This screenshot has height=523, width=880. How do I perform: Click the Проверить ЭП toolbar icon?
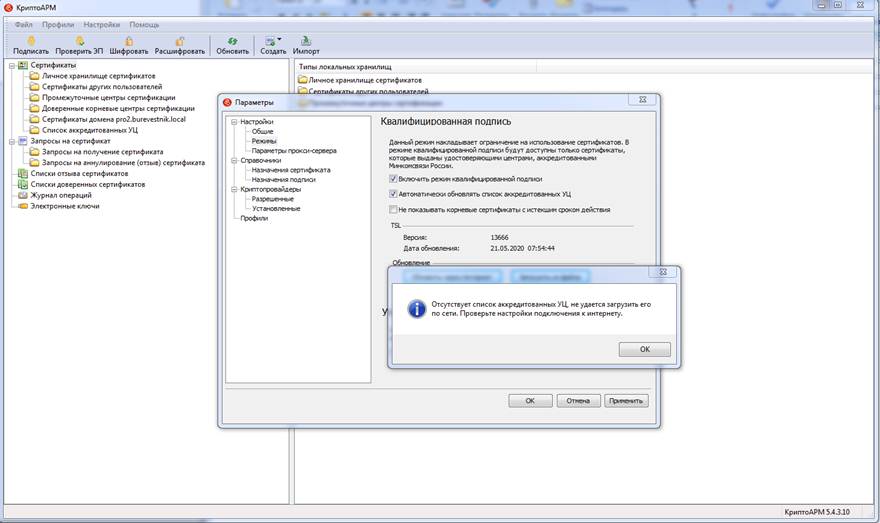coord(79,41)
